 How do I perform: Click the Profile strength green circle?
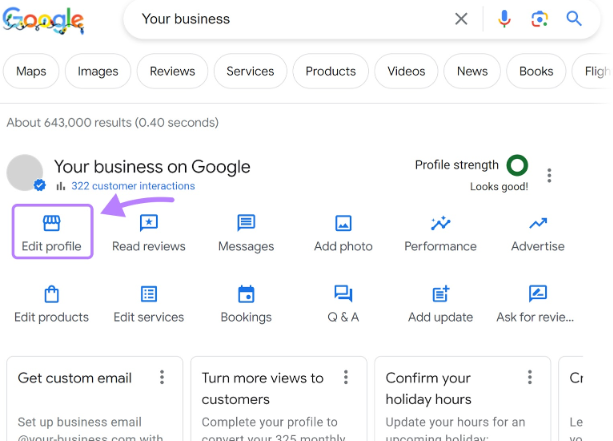click(517, 165)
